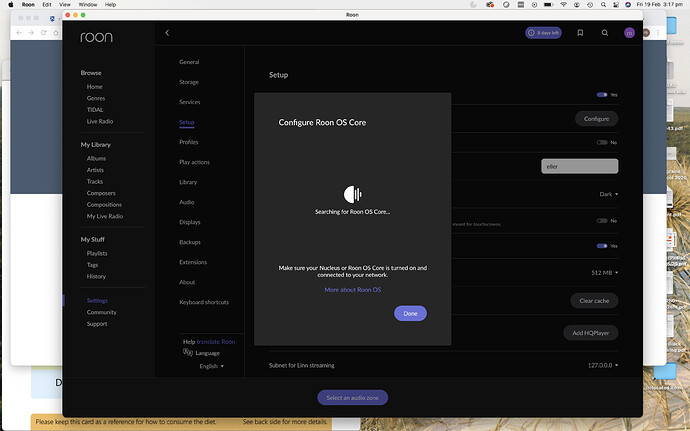Open the purple 'm' profile avatar
Screen dimensions: 690x431
tap(629, 33)
